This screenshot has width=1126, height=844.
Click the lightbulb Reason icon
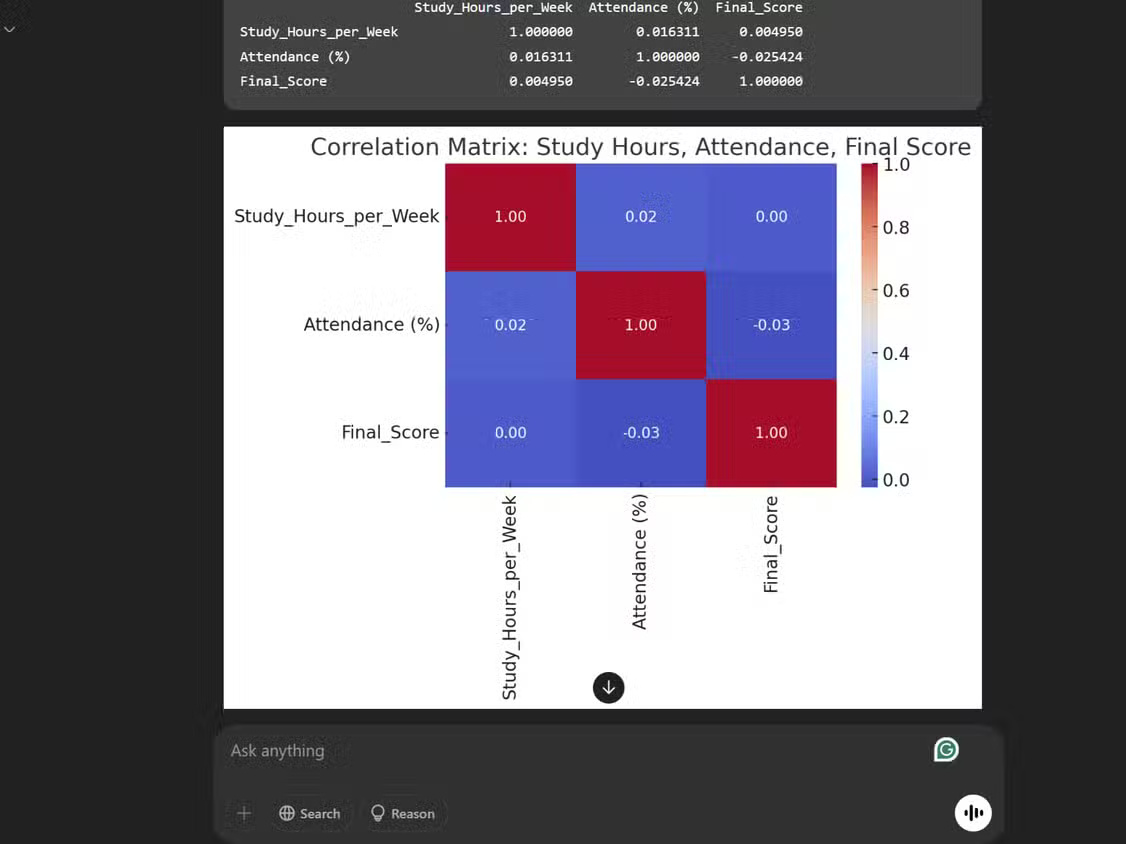point(378,813)
